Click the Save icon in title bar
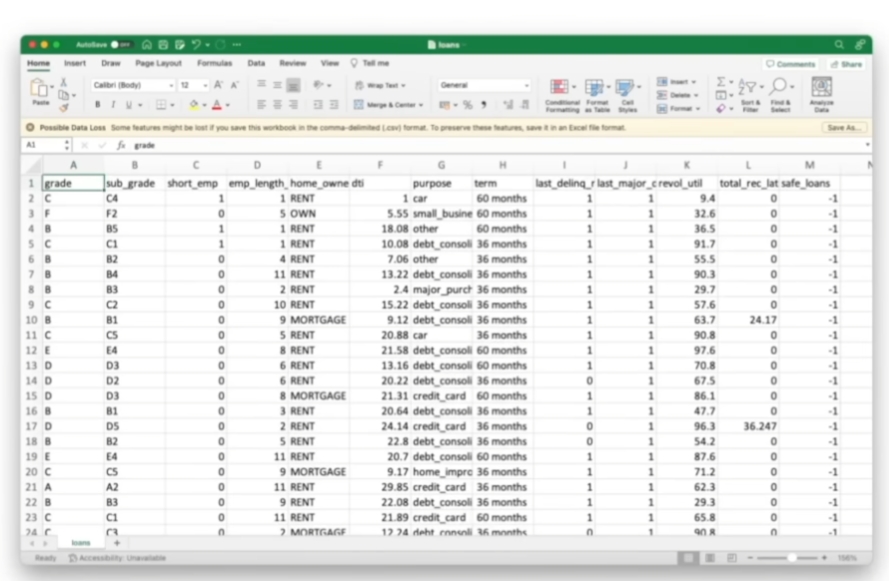Image resolution: width=889 pixels, height=581 pixels. click(164, 45)
